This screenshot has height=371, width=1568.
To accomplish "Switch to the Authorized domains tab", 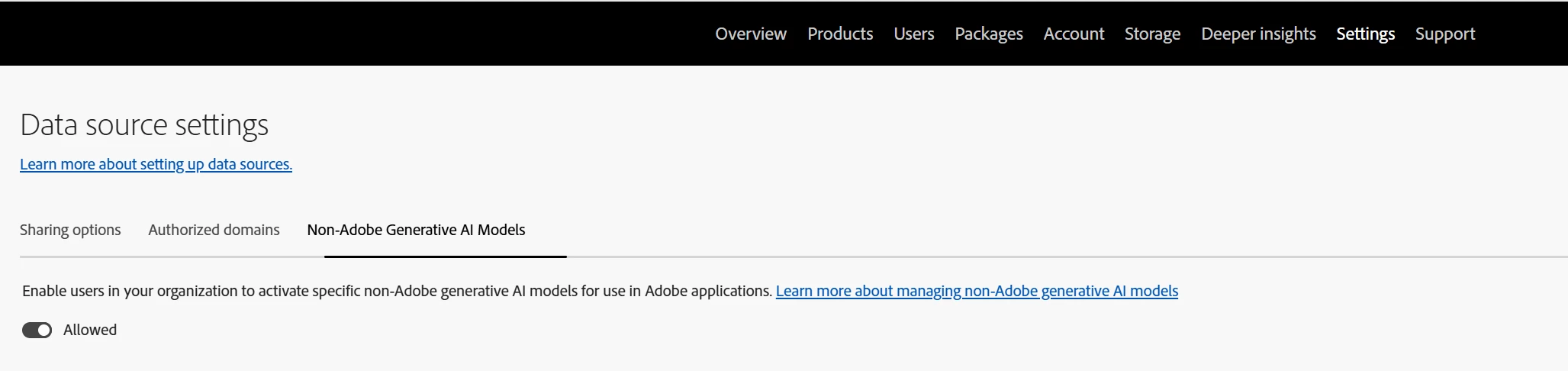I will click(214, 230).
